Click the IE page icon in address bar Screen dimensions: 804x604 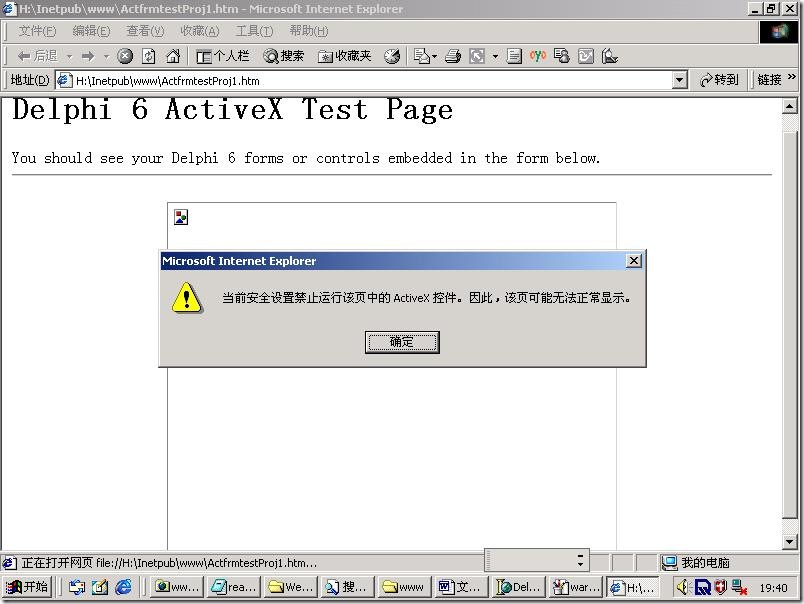64,80
